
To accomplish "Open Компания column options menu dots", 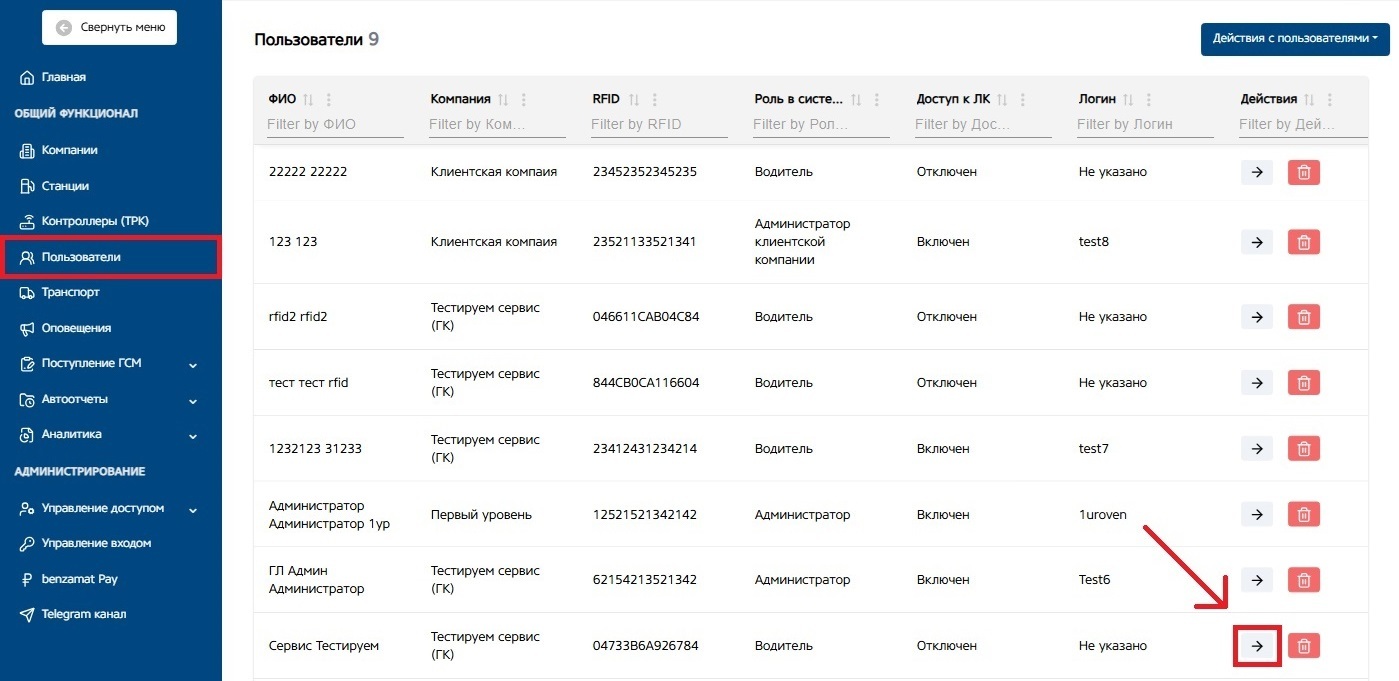I will click(x=524, y=100).
